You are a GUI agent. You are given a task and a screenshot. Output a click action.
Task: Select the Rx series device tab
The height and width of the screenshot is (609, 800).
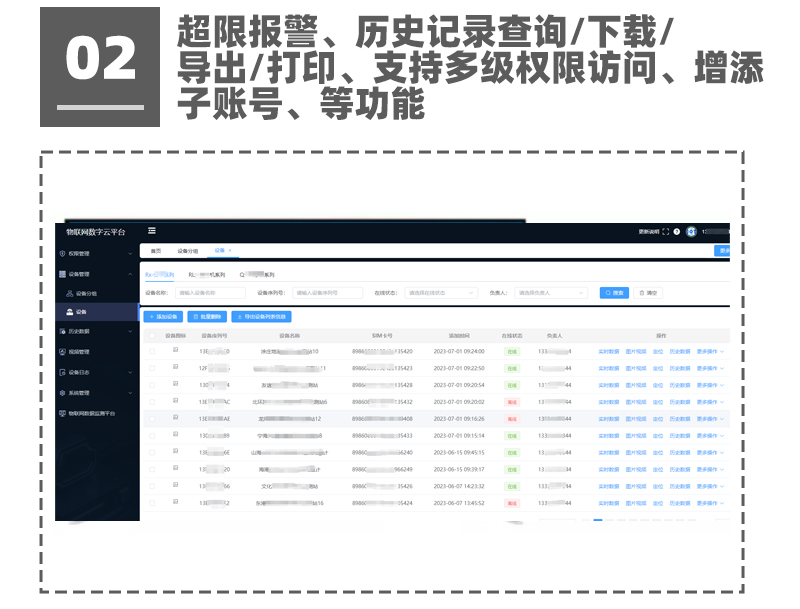pos(159,274)
